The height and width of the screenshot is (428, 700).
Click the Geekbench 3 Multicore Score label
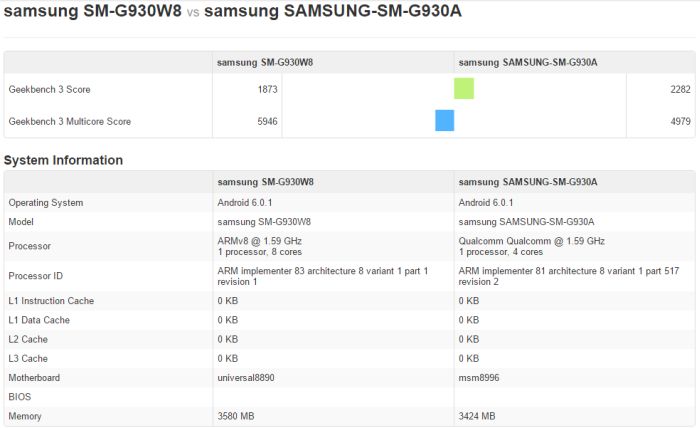tap(69, 121)
